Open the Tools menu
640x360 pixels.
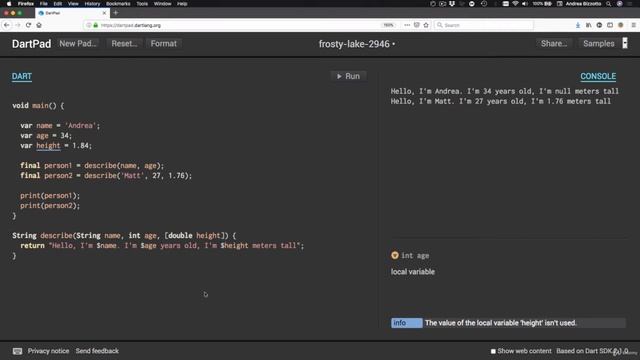[142, 4]
